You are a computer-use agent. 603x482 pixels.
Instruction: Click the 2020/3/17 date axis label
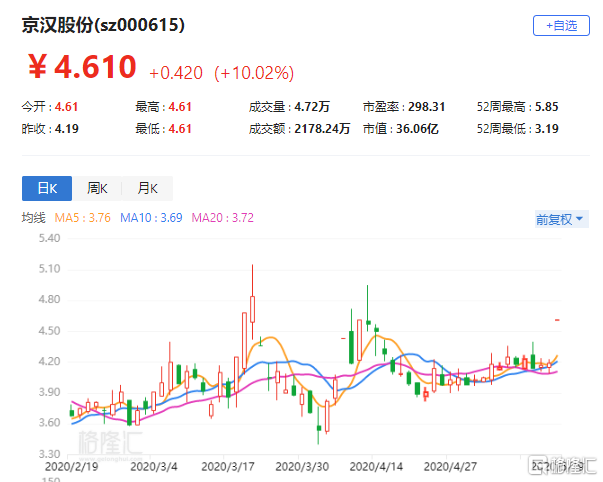228,467
